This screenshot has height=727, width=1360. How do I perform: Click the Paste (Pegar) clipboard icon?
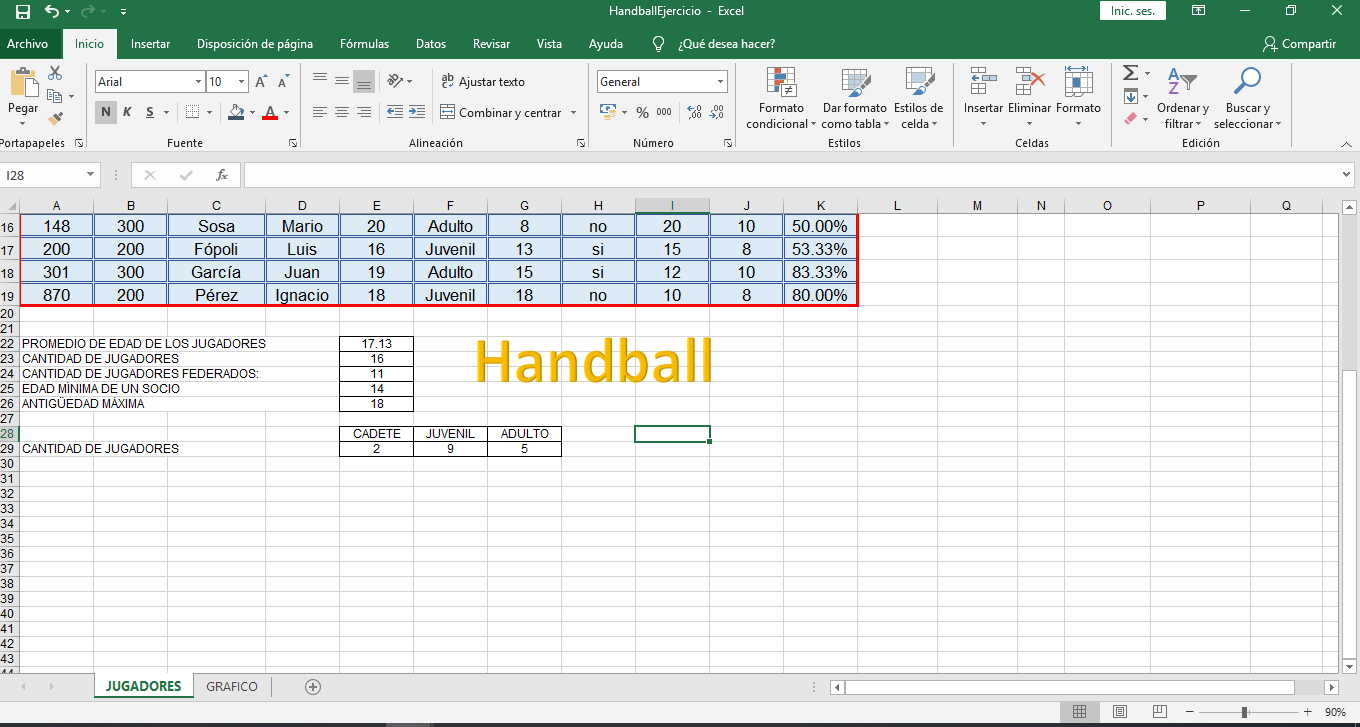click(x=23, y=82)
